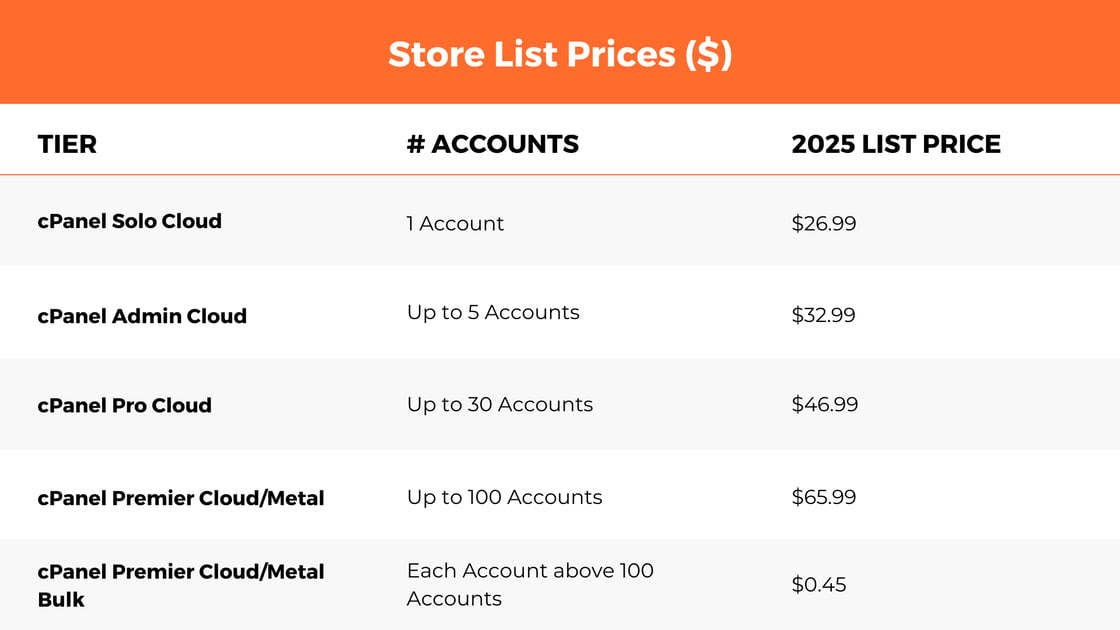
Task: Click the $46.99 price
Action: click(824, 404)
